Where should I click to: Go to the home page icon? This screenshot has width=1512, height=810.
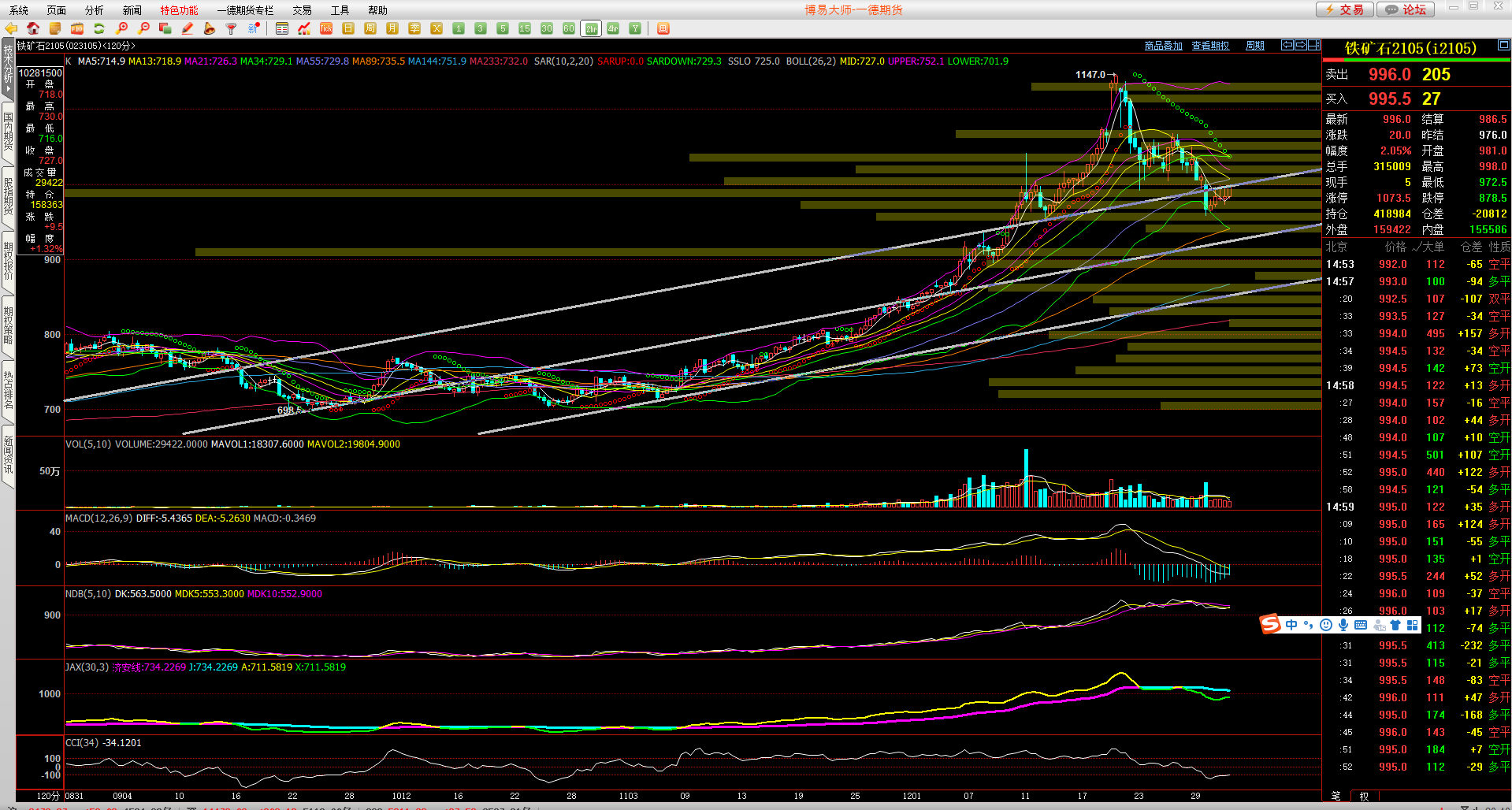pyautogui.click(x=33, y=28)
